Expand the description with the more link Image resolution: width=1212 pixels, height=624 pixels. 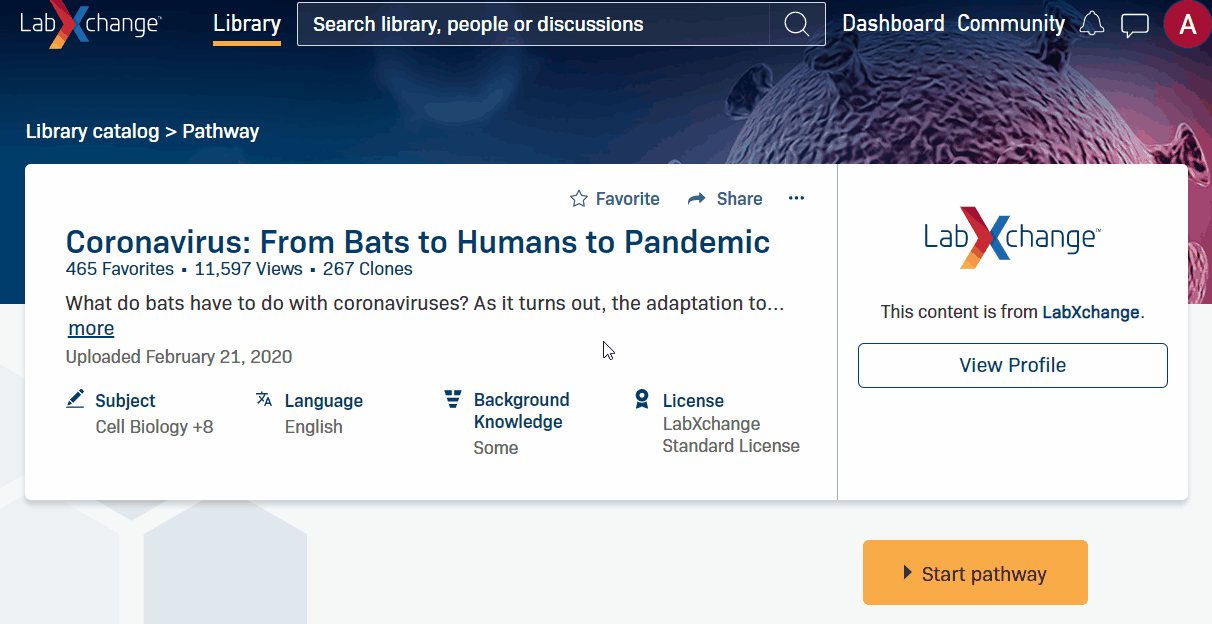coord(91,329)
